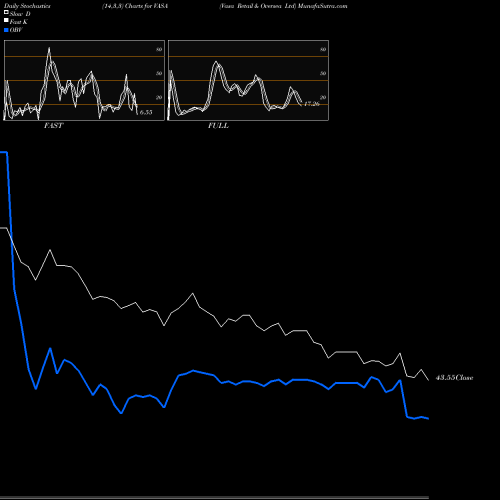500x500 pixels.
Task: Click the 80 level label in FULL chart
Action: click(323, 49)
